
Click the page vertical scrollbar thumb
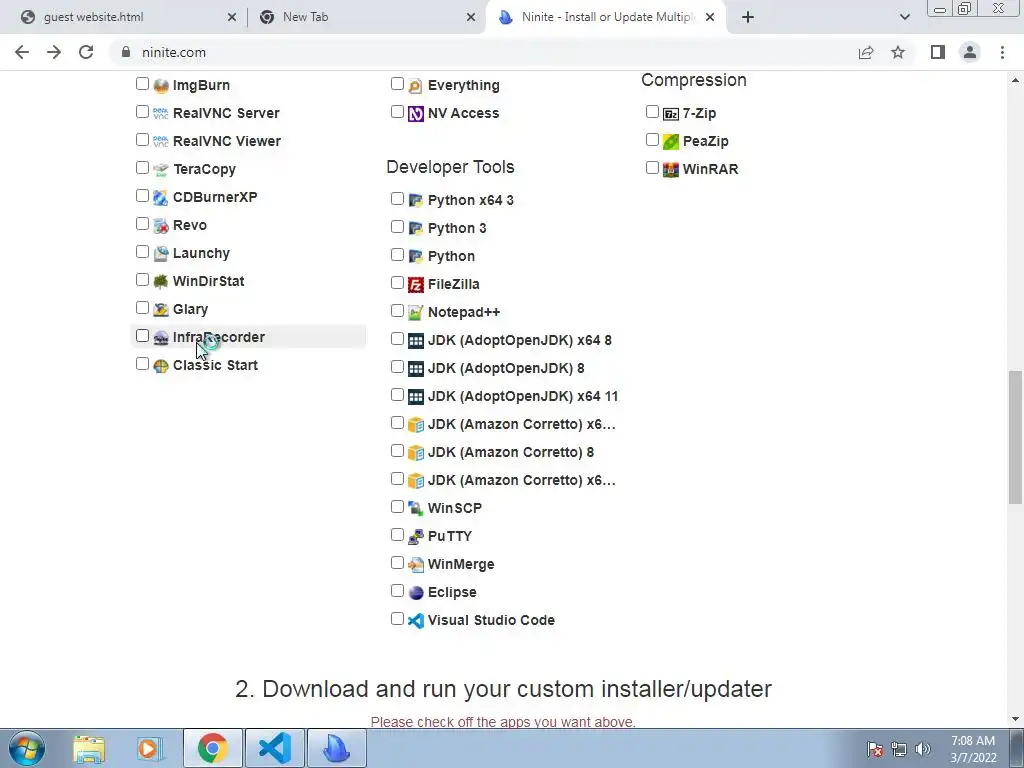point(1015,437)
